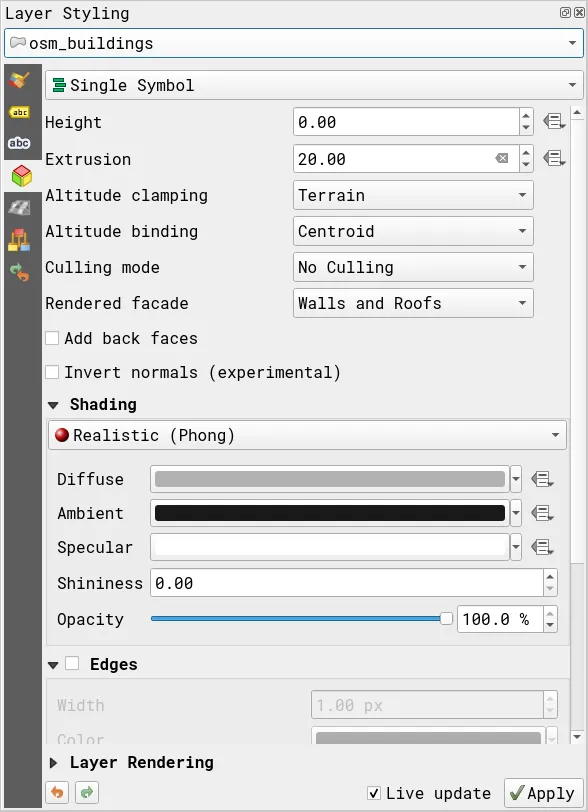Click the Shininess input field
Viewport: 588px width, 812px height.
(347, 583)
